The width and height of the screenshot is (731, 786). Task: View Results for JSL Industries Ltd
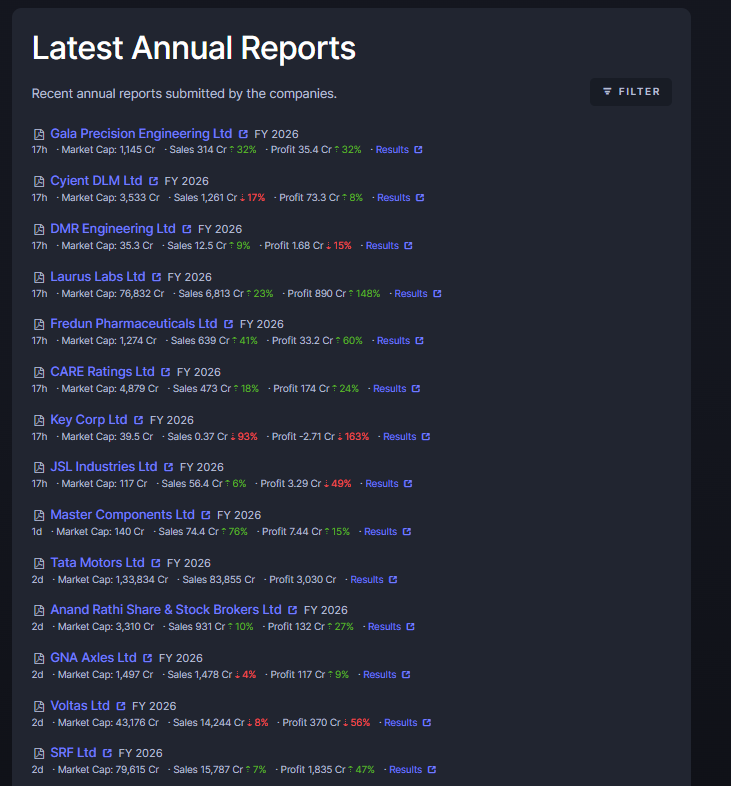pyautogui.click(x=389, y=484)
